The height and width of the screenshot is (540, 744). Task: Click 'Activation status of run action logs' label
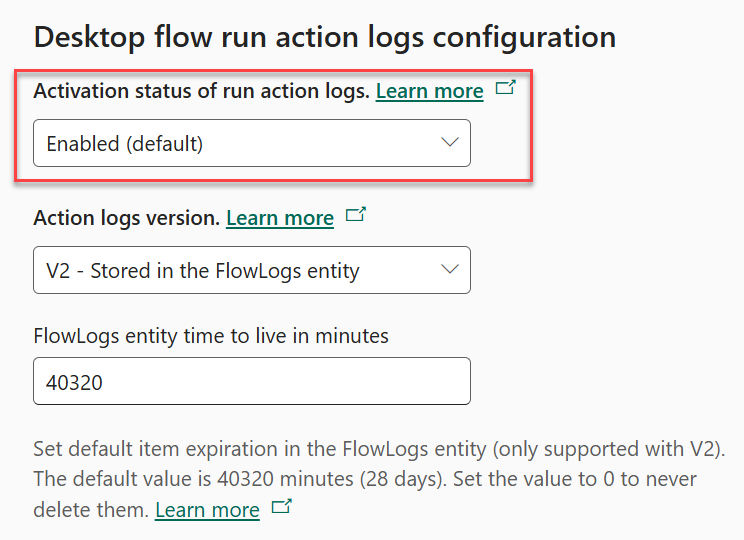pos(201,91)
